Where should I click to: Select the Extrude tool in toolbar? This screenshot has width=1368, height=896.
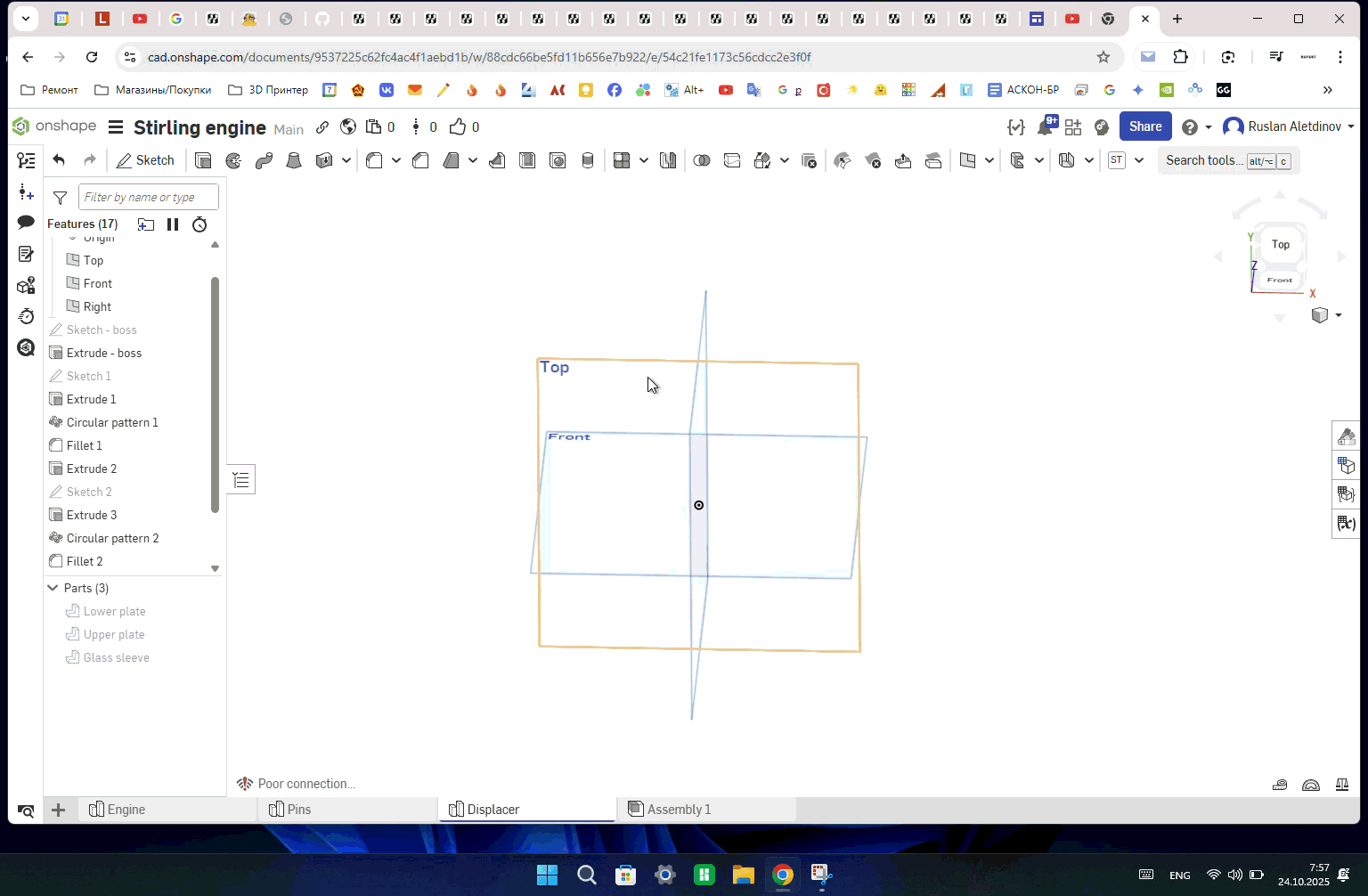(203, 160)
